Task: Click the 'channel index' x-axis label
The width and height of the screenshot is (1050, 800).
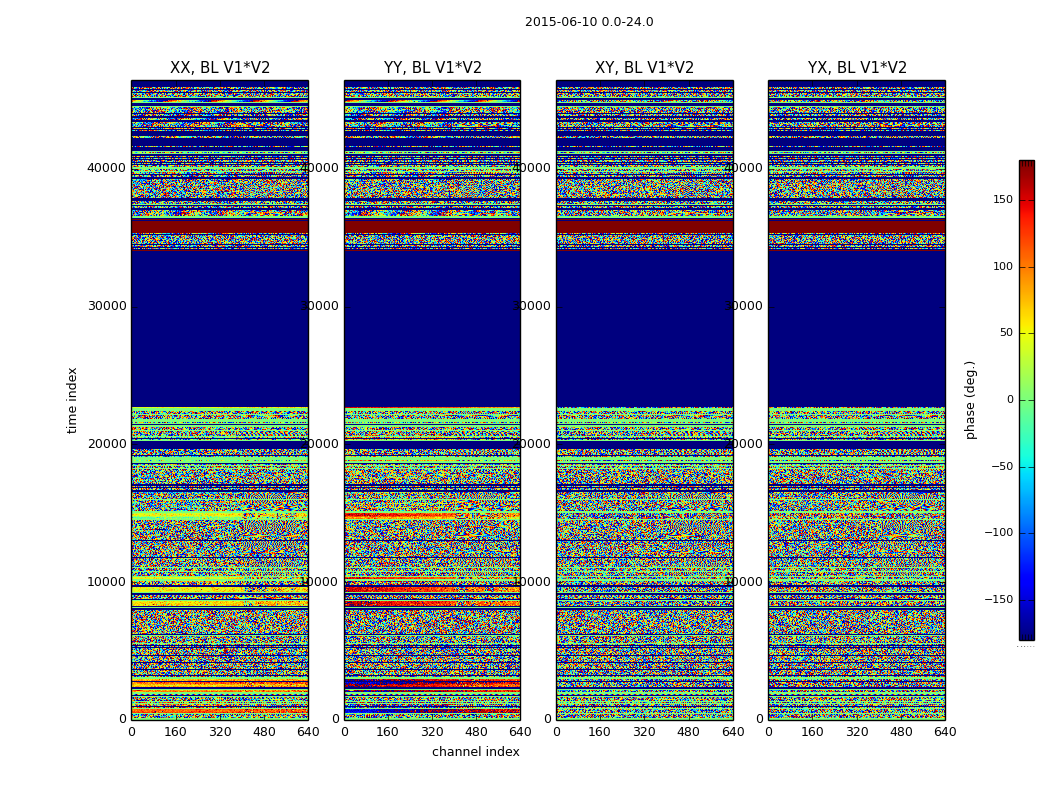Action: (475, 752)
